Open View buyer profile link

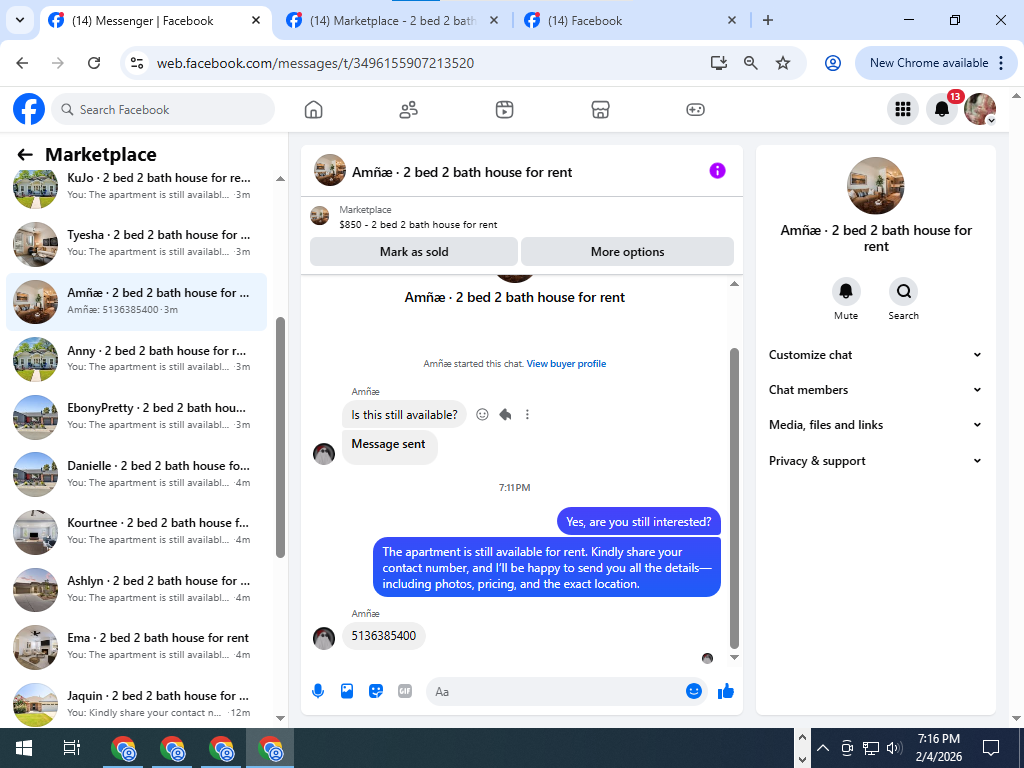coord(566,364)
